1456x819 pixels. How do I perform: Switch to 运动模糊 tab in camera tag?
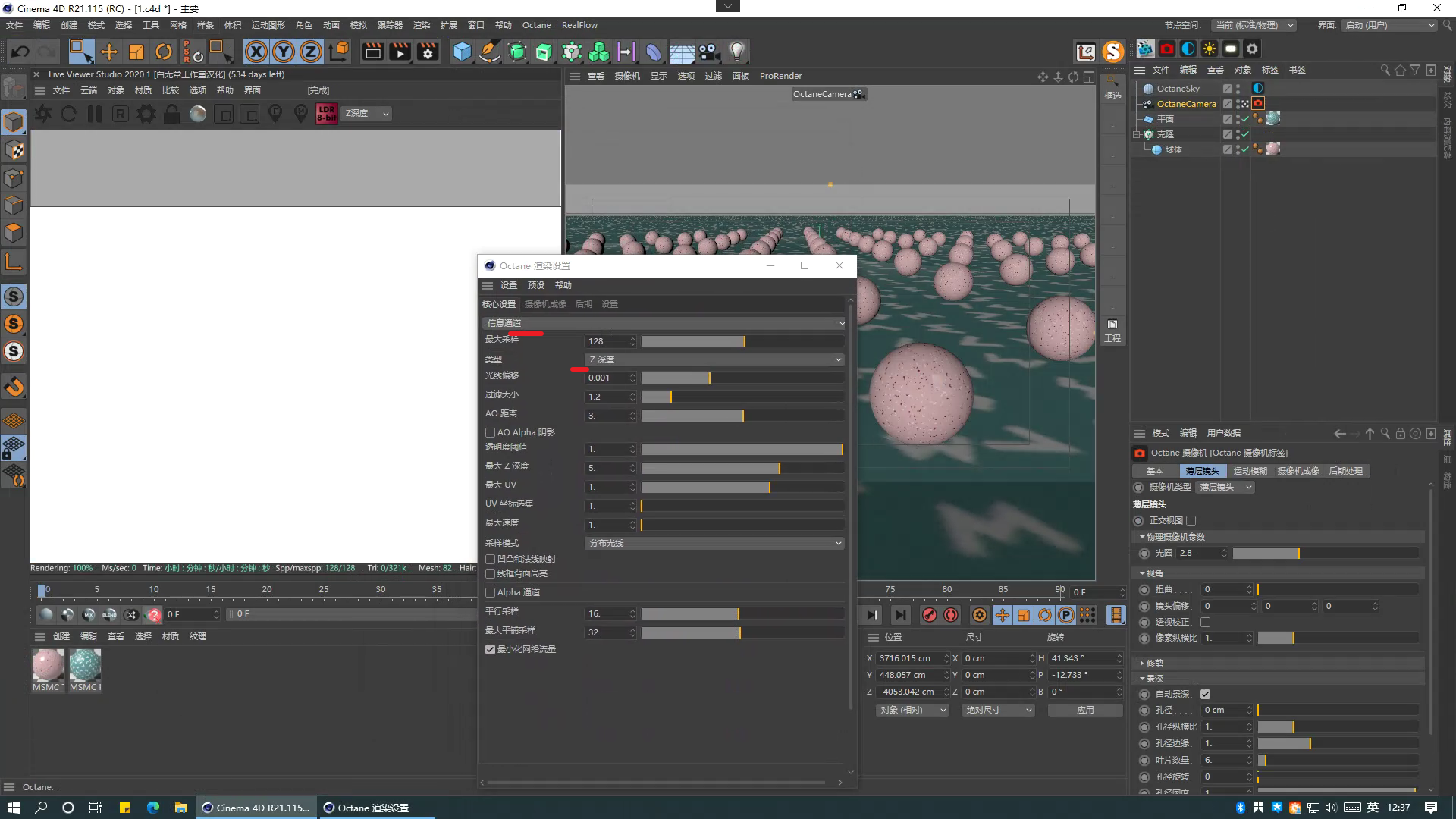(1250, 471)
